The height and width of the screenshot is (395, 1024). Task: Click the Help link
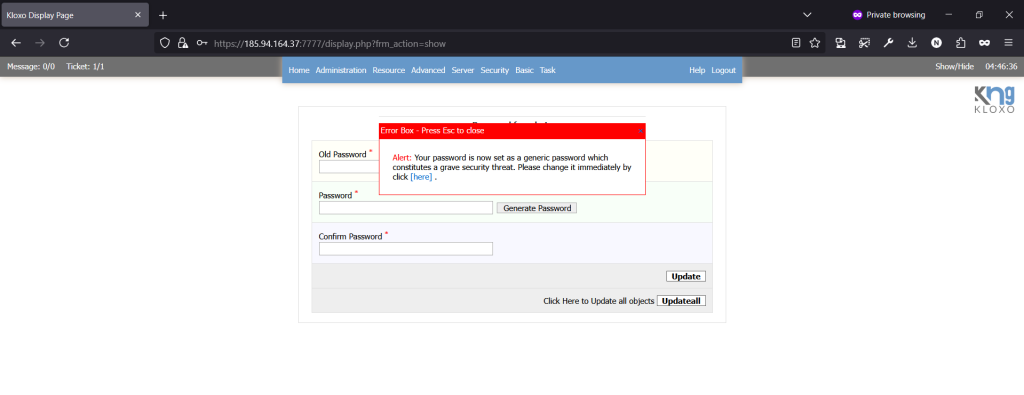coord(697,70)
